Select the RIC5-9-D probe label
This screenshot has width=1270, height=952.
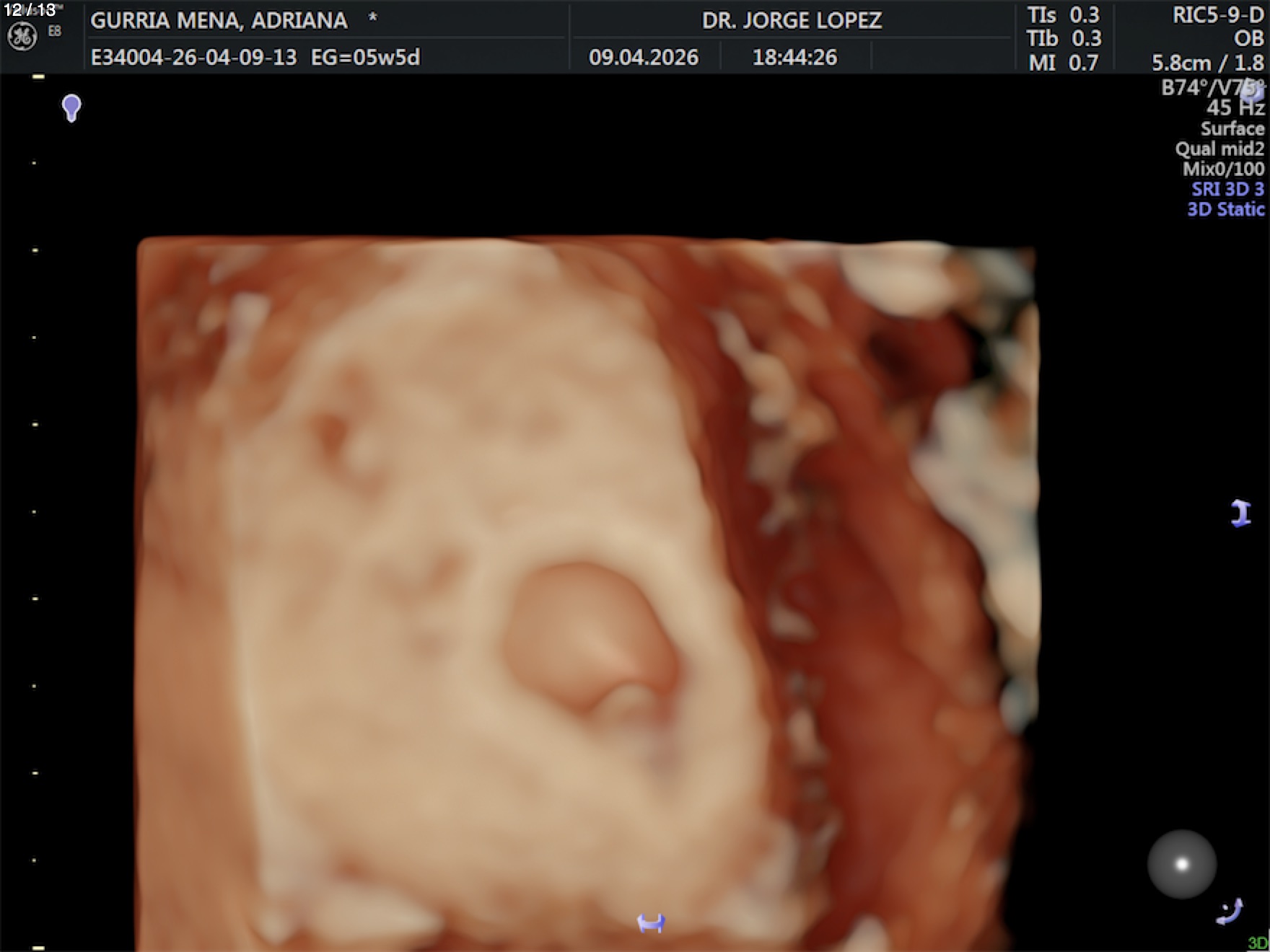[1217, 16]
